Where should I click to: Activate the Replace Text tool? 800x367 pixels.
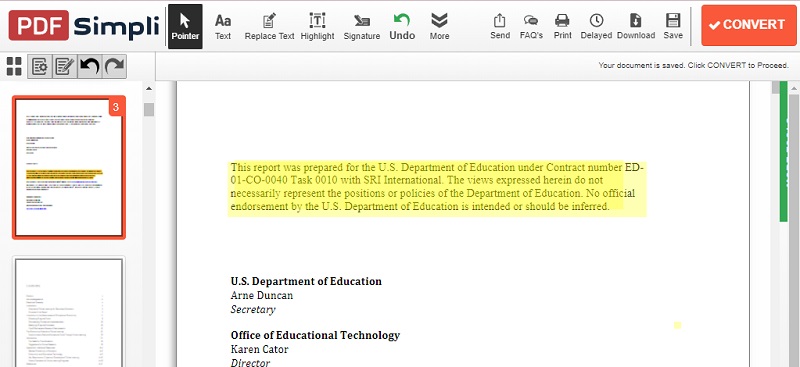click(x=269, y=27)
